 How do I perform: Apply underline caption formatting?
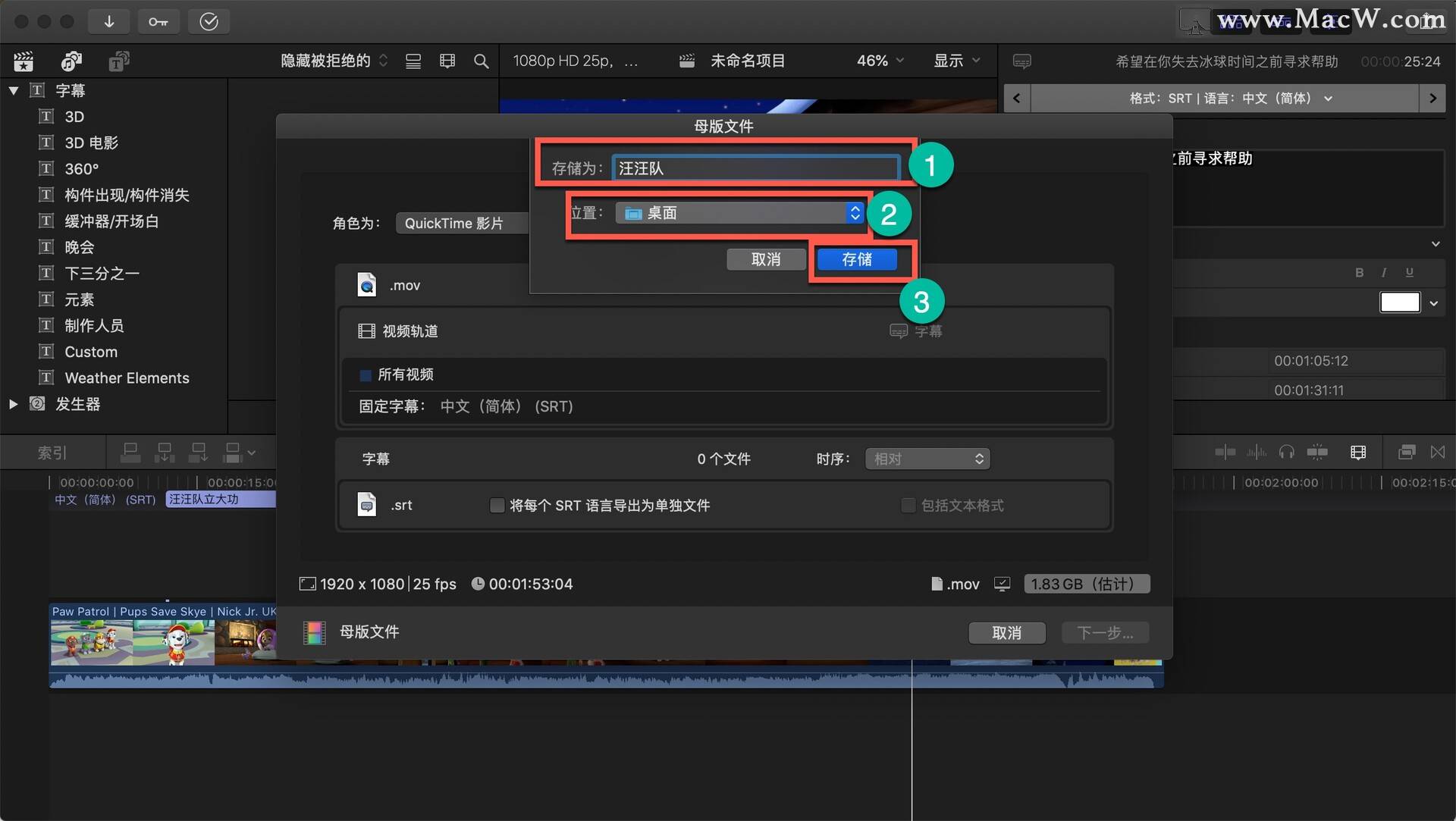coord(1409,272)
